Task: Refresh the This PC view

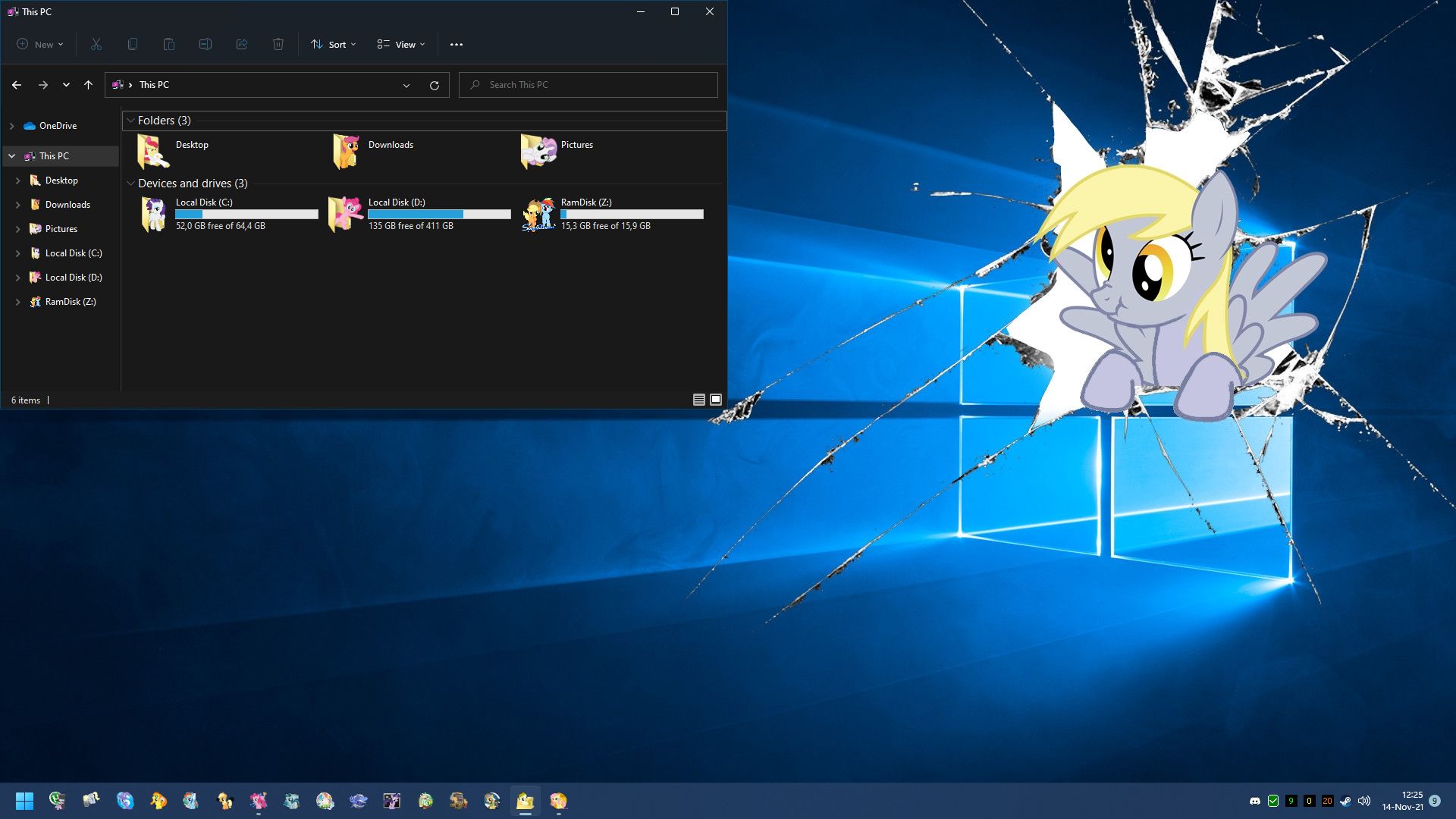Action: point(435,85)
